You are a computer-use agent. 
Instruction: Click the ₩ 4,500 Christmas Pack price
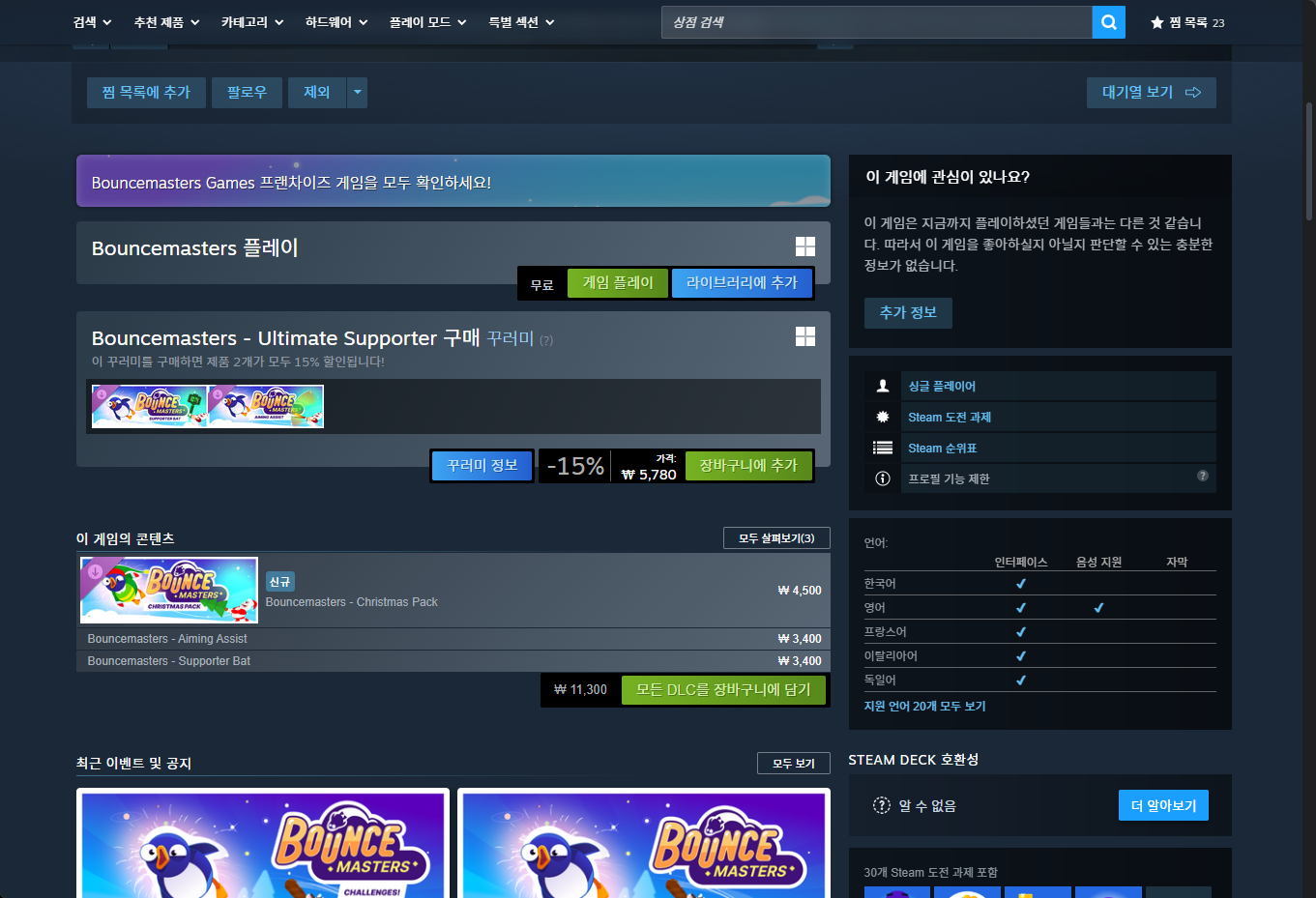[x=800, y=591]
